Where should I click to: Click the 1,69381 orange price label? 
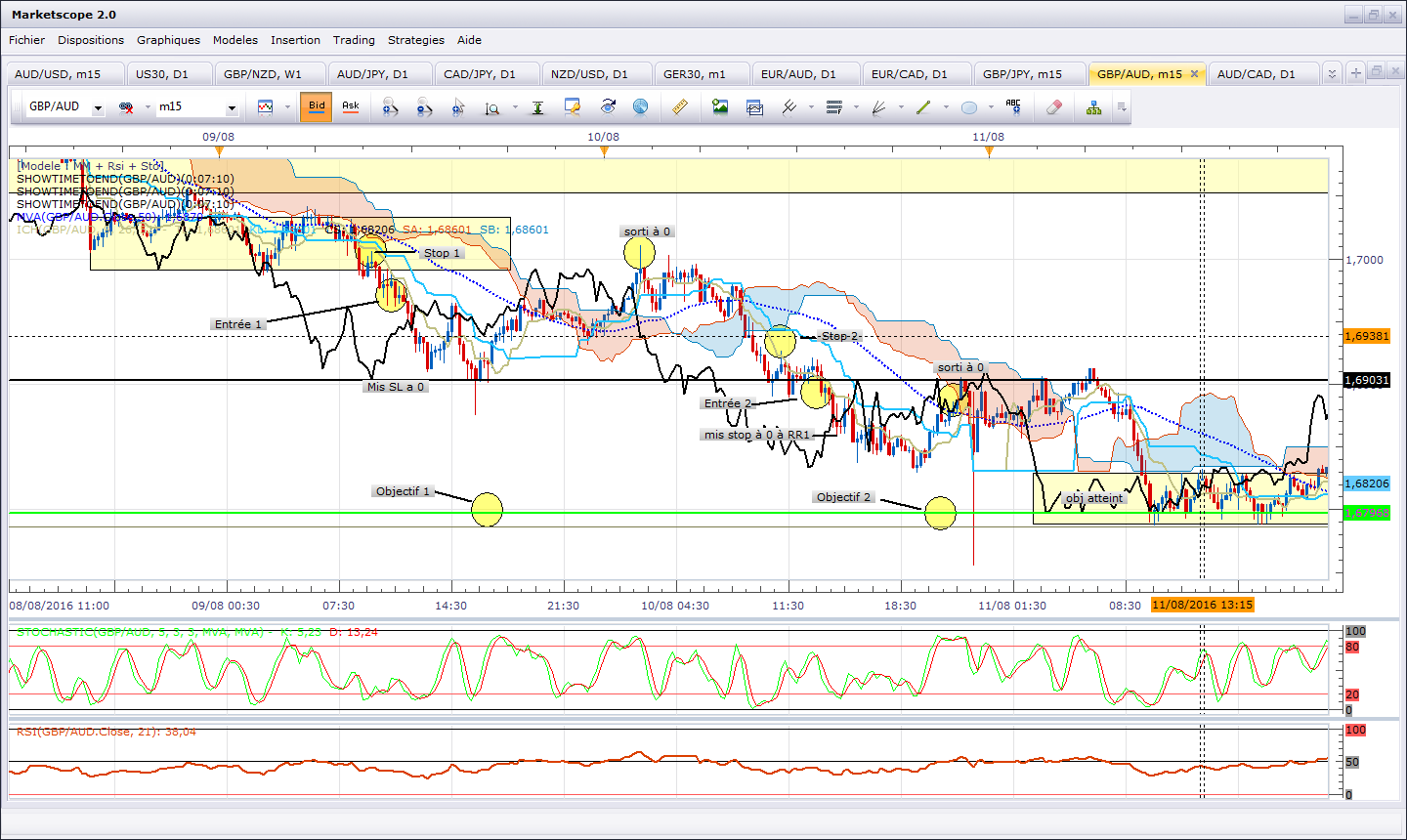(1367, 336)
